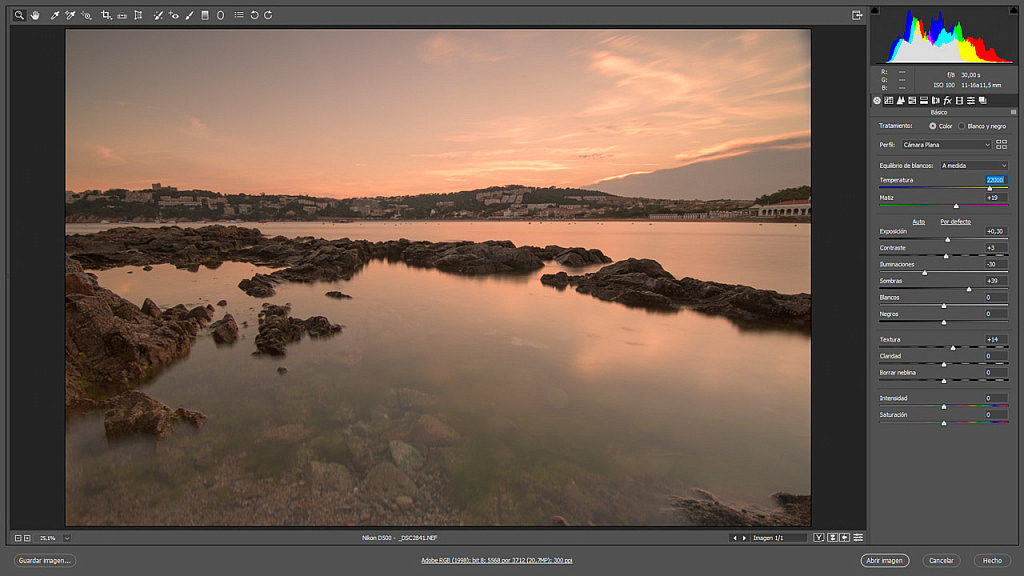Select Color treatment radio button
1024x576 pixels.
point(933,126)
